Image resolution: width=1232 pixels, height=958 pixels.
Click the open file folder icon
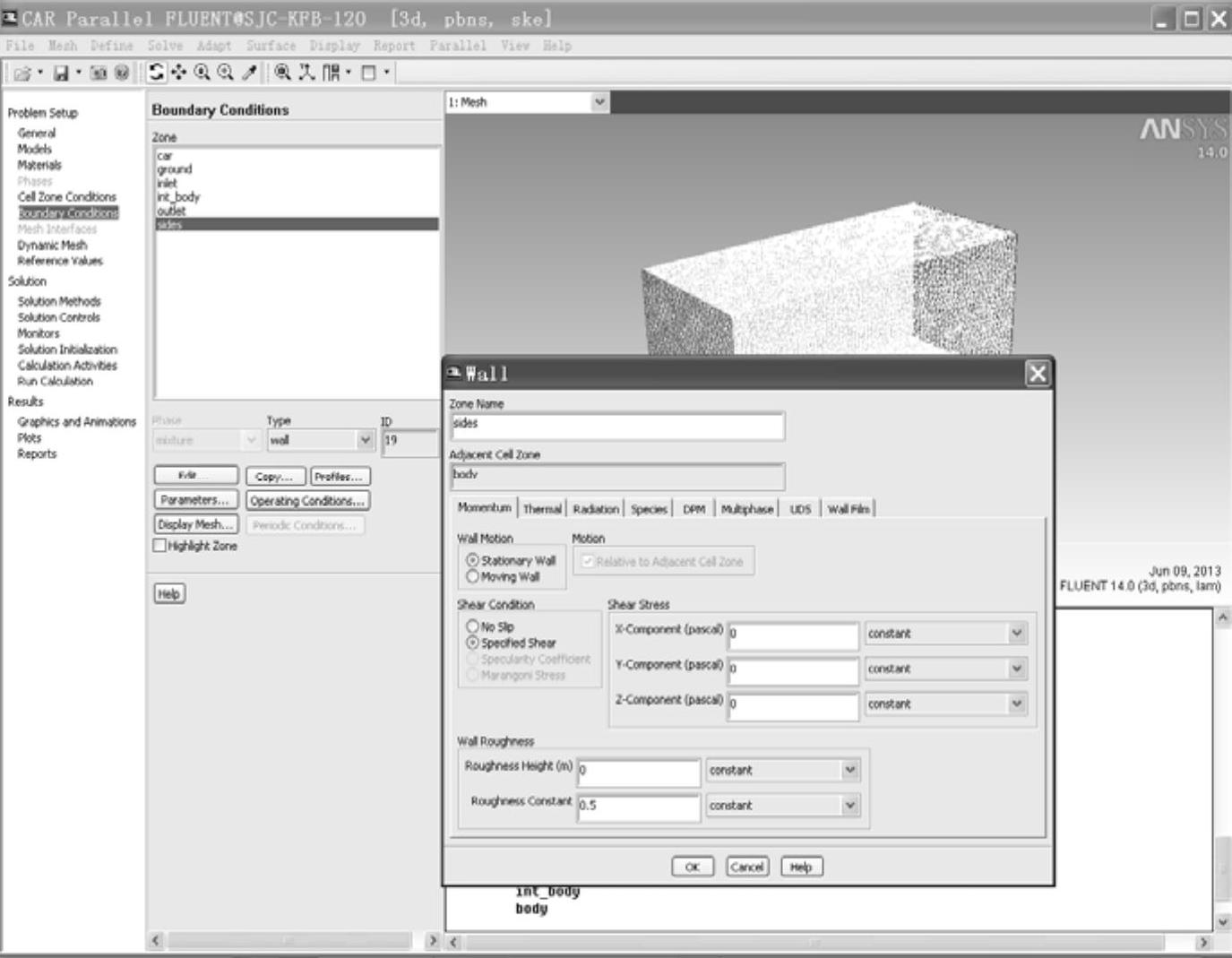point(22,73)
